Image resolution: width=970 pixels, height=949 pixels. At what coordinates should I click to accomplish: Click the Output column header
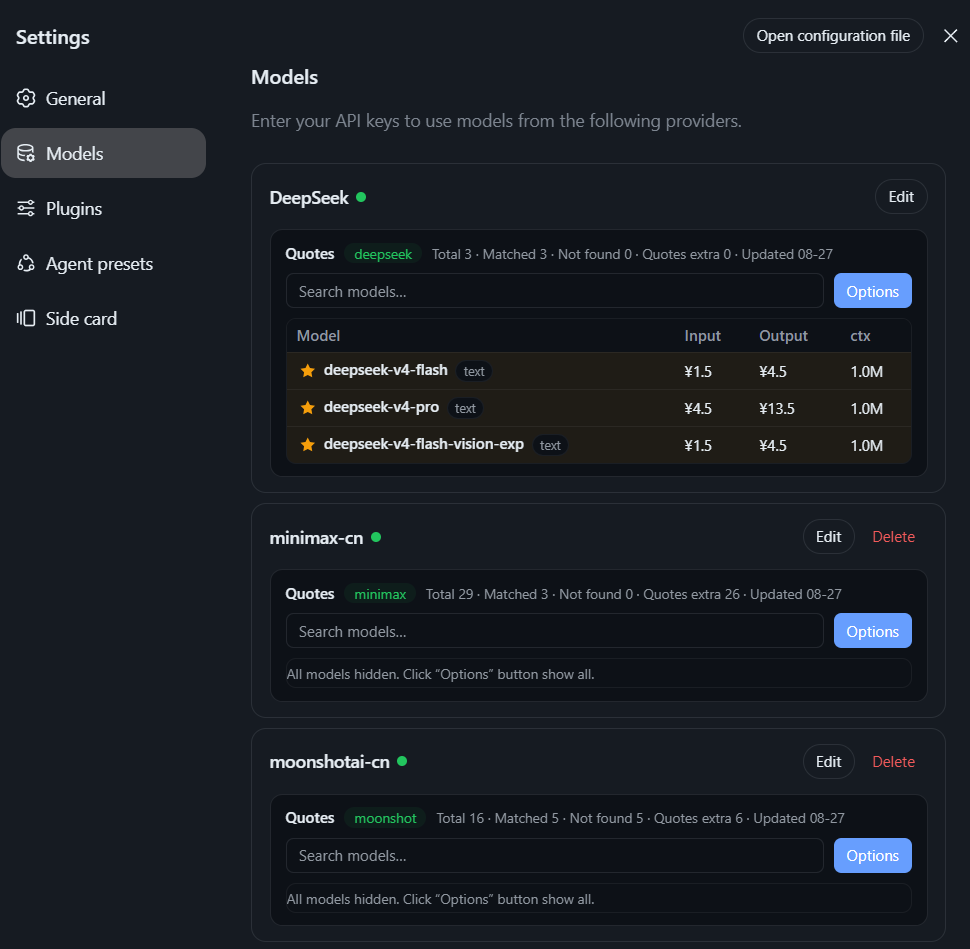783,336
